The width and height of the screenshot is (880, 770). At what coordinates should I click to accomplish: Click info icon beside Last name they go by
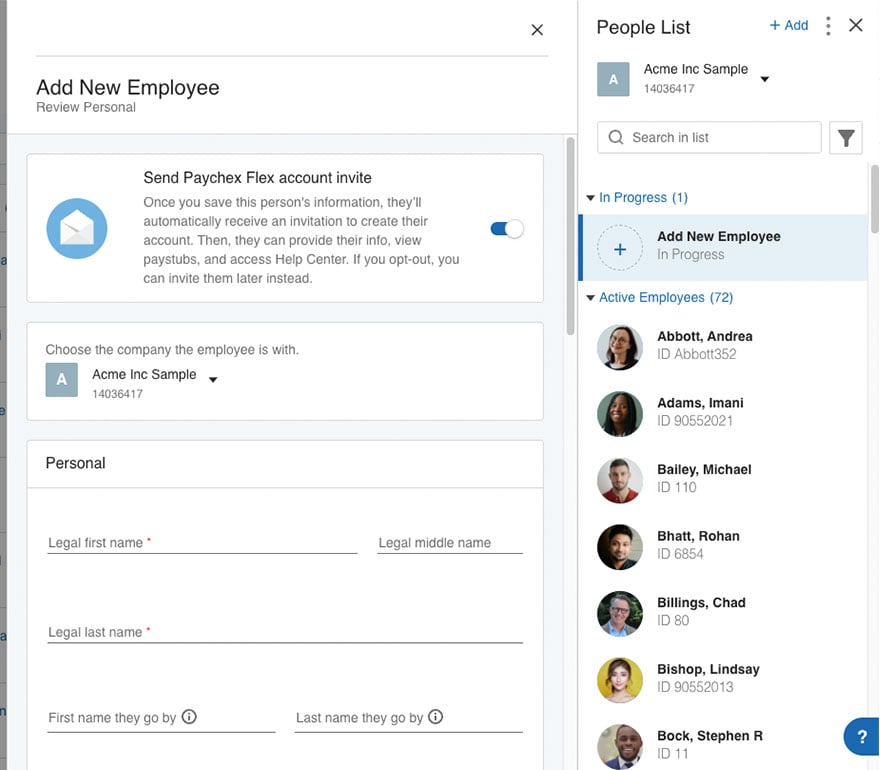(x=436, y=717)
